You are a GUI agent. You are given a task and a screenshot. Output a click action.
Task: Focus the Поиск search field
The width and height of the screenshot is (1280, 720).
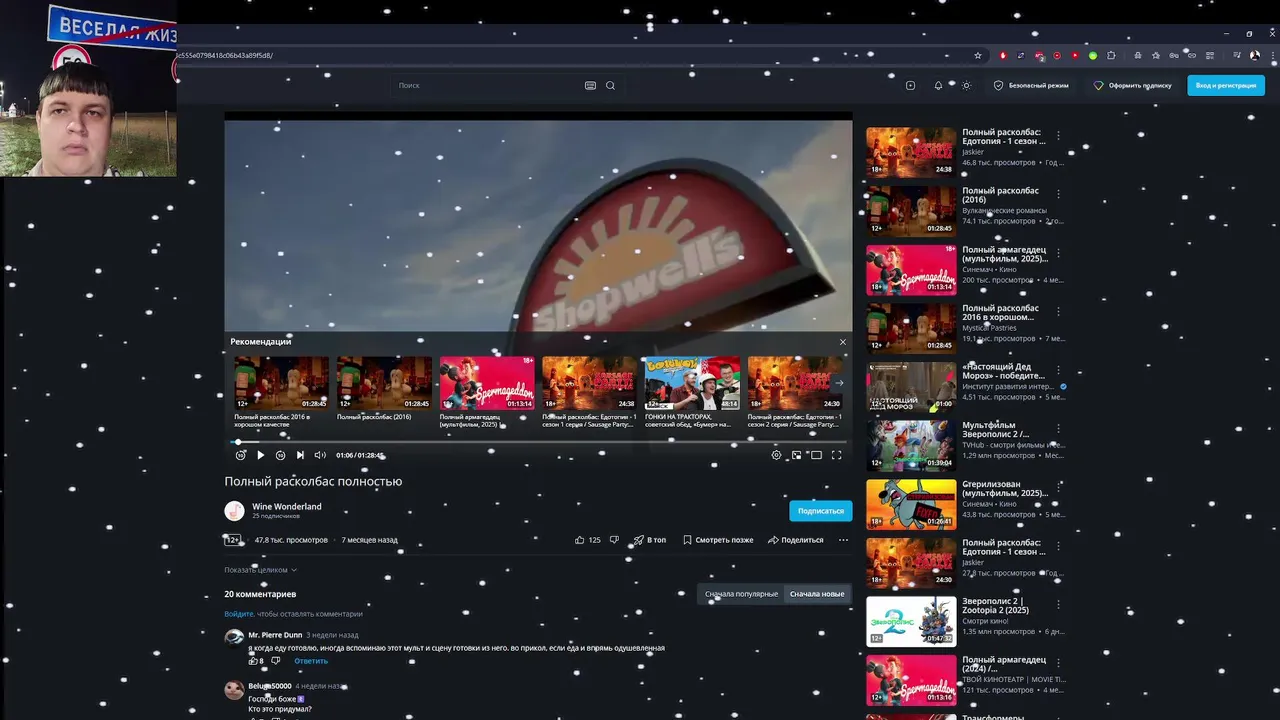click(488, 85)
